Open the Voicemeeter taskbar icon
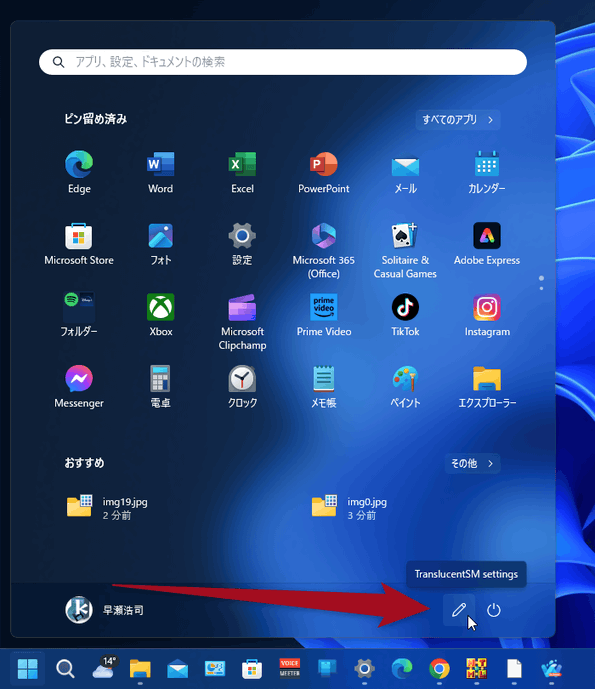595x689 pixels. 290,669
